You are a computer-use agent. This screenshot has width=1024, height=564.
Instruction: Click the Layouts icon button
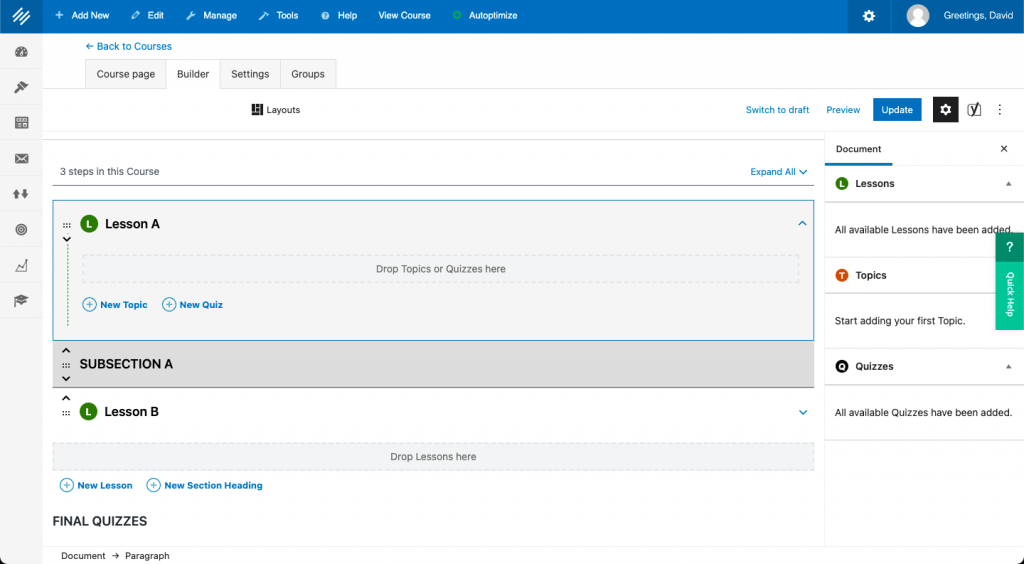coord(276,110)
